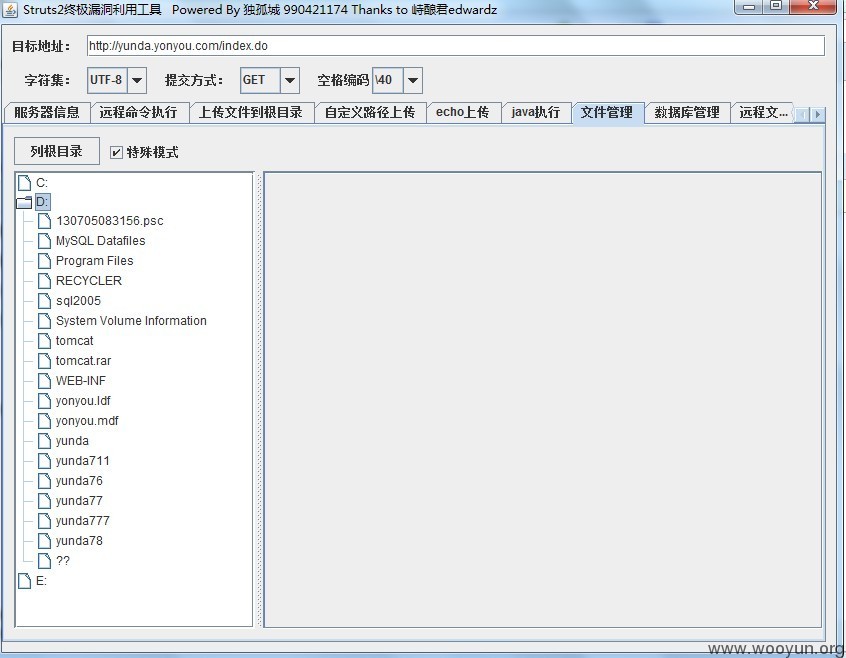
Task: Open the 字符集 UTF-8 dropdown
Action: click(x=137, y=80)
